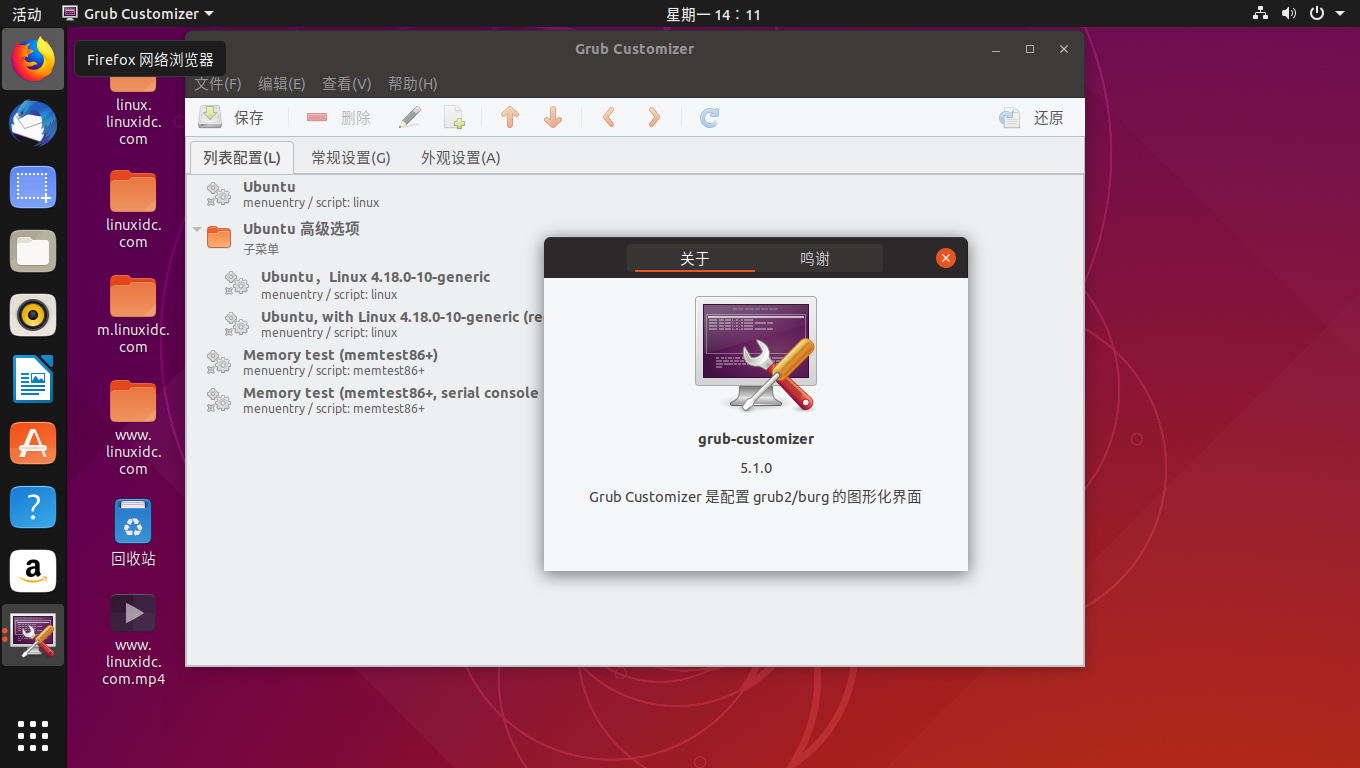The width and height of the screenshot is (1360, 768).
Task: Close the About dialog
Action: pyautogui.click(x=946, y=258)
